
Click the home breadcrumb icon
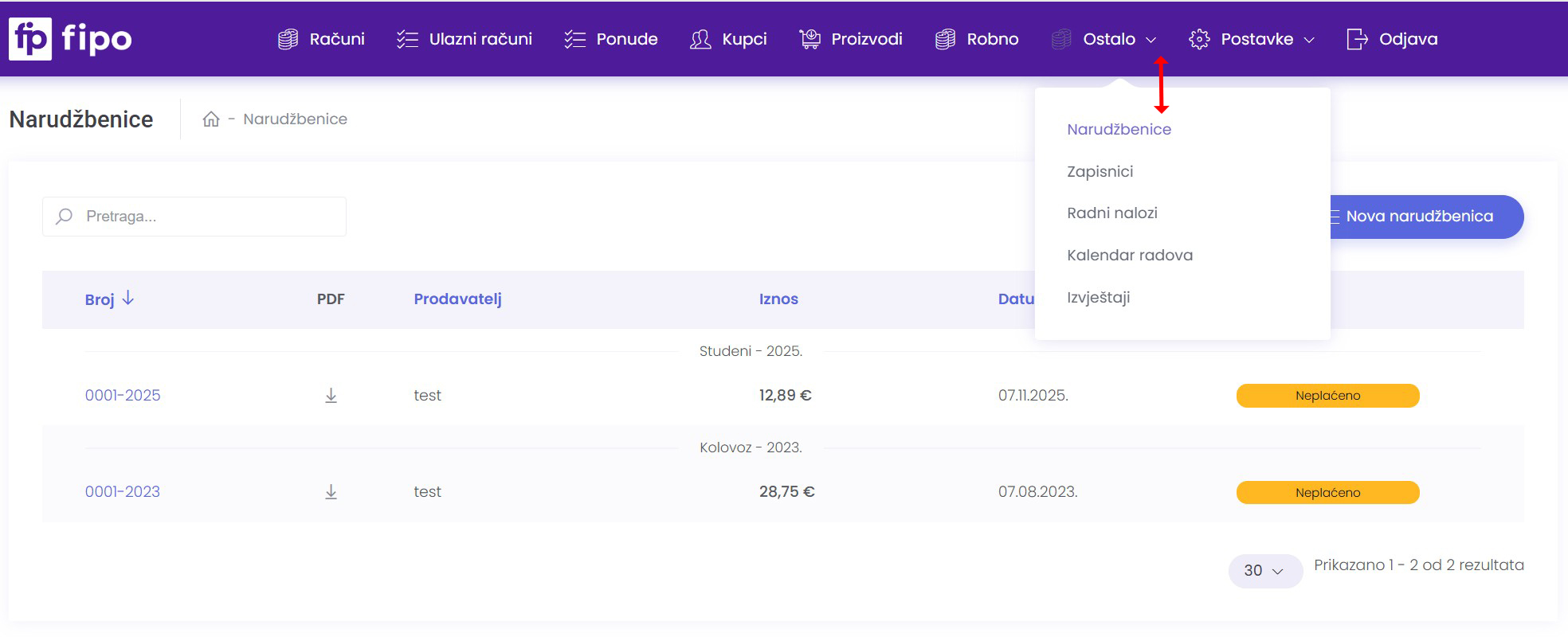[x=210, y=119]
